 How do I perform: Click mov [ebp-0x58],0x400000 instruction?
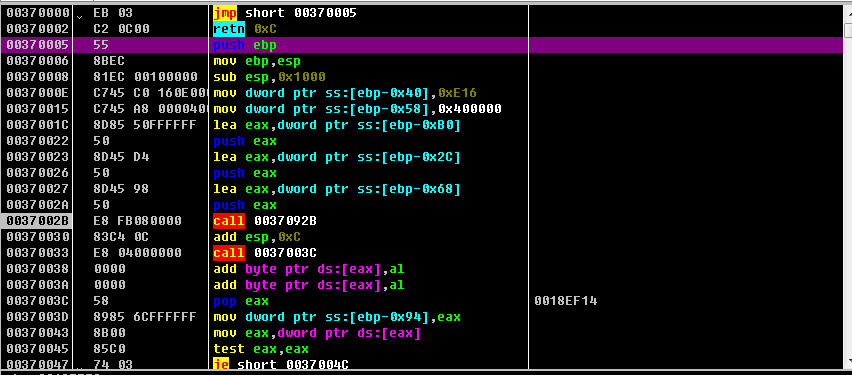pyautogui.click(x=358, y=109)
